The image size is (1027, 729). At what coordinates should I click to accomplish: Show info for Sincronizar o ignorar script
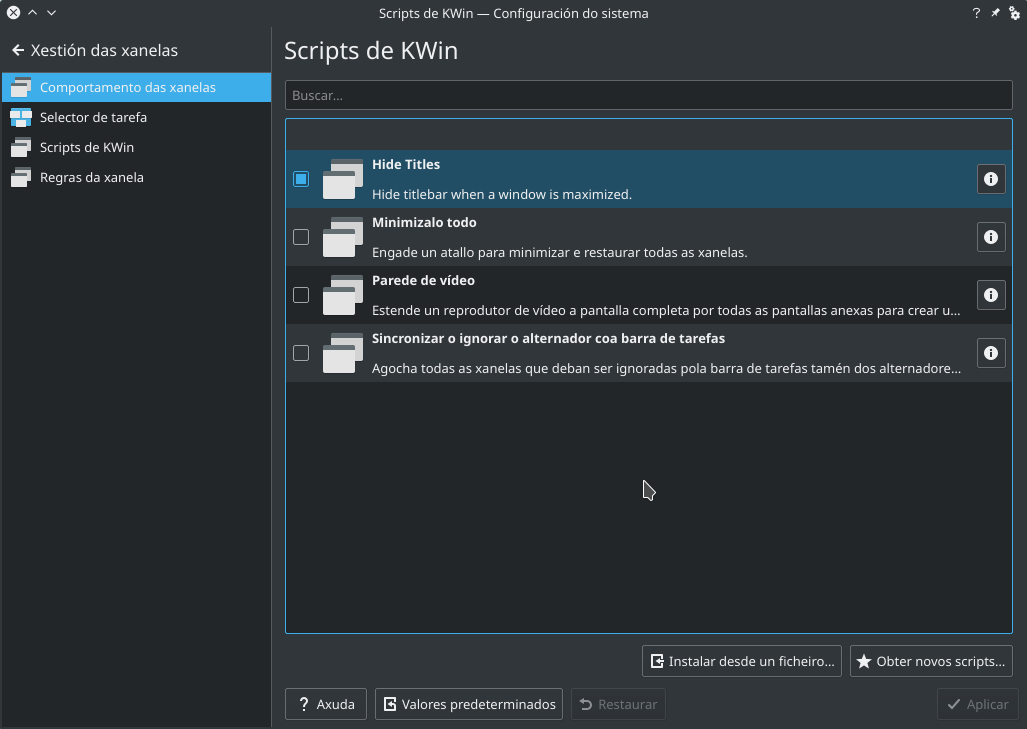click(990, 353)
